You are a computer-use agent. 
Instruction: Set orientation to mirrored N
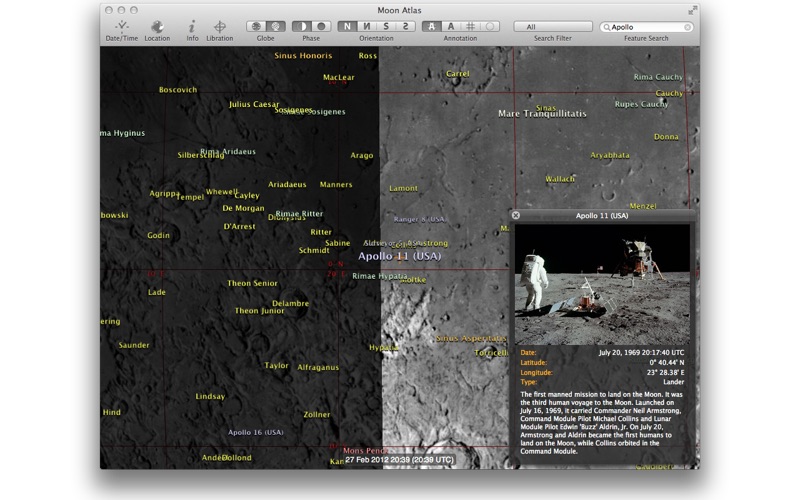[x=367, y=26]
